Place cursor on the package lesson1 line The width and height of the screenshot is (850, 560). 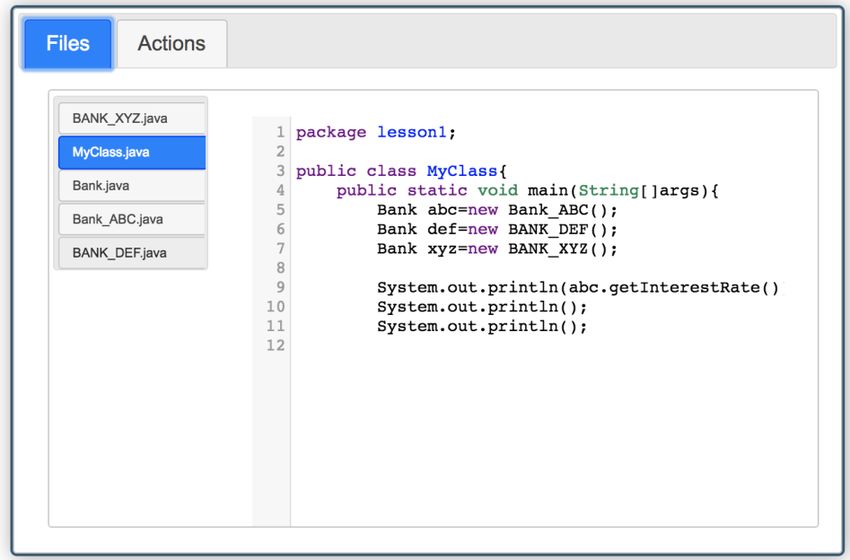tap(376, 132)
